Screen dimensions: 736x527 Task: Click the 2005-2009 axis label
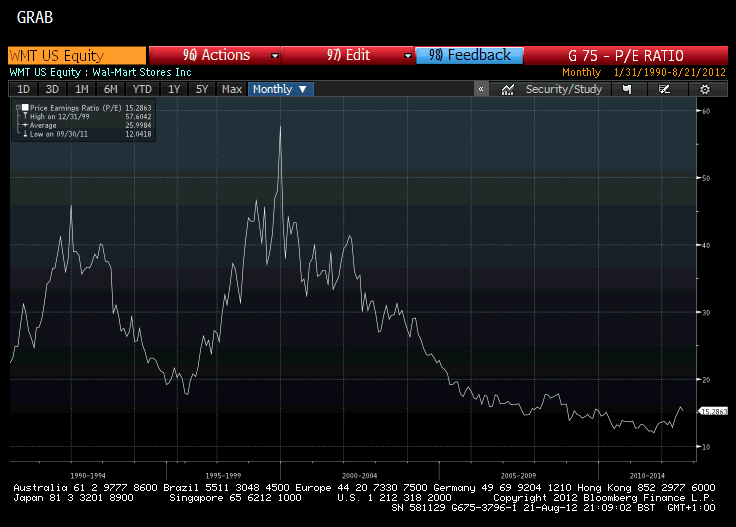518,475
